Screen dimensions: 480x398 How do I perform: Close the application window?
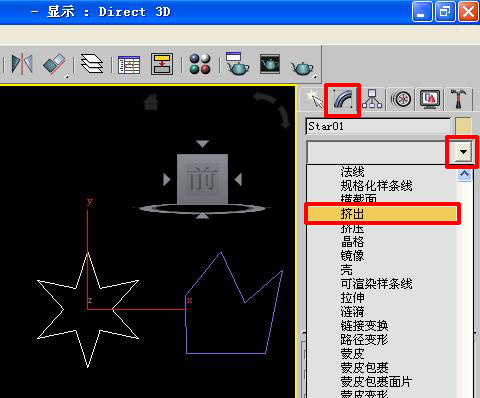[x=468, y=12]
